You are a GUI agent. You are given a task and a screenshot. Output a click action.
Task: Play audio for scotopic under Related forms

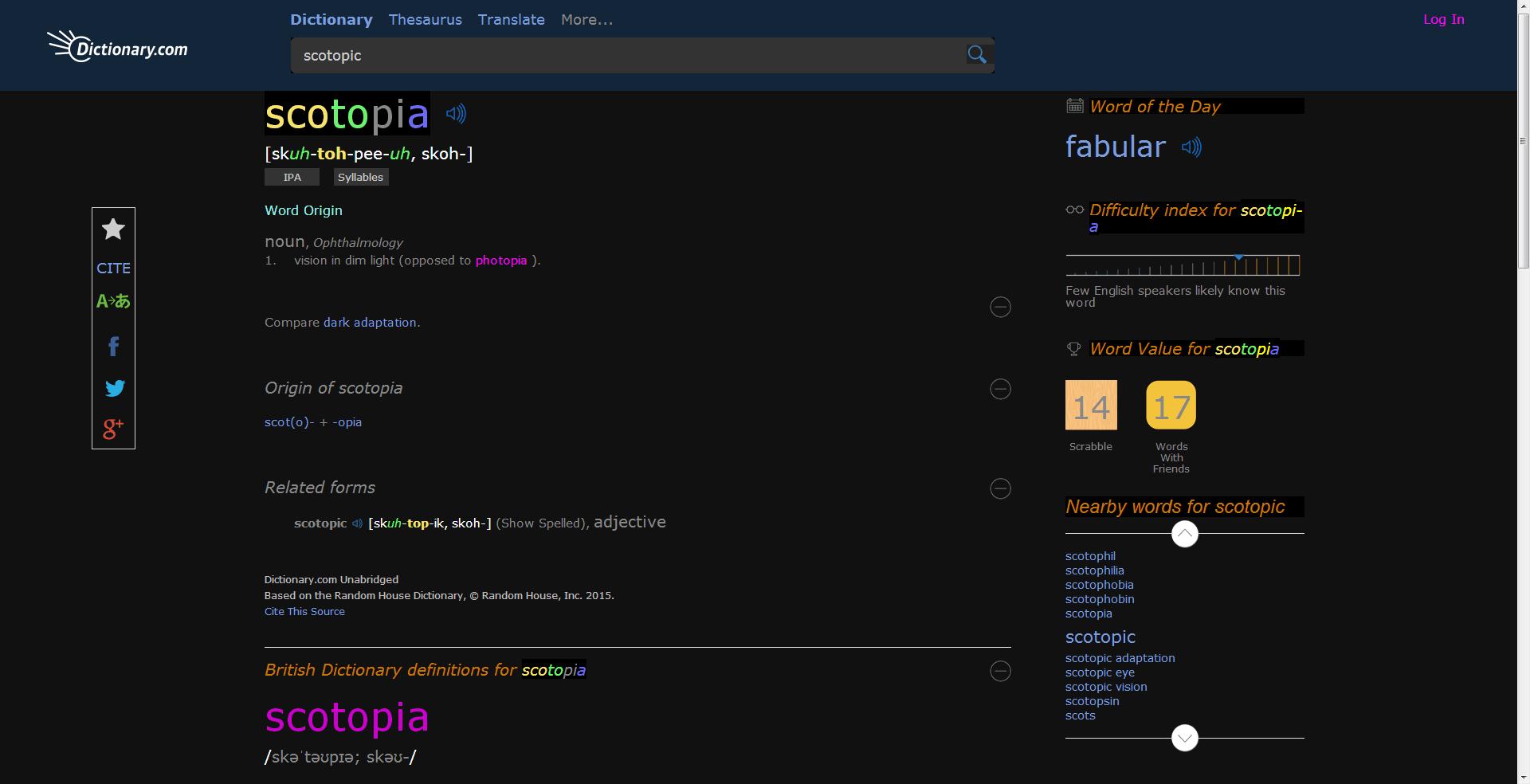click(356, 523)
